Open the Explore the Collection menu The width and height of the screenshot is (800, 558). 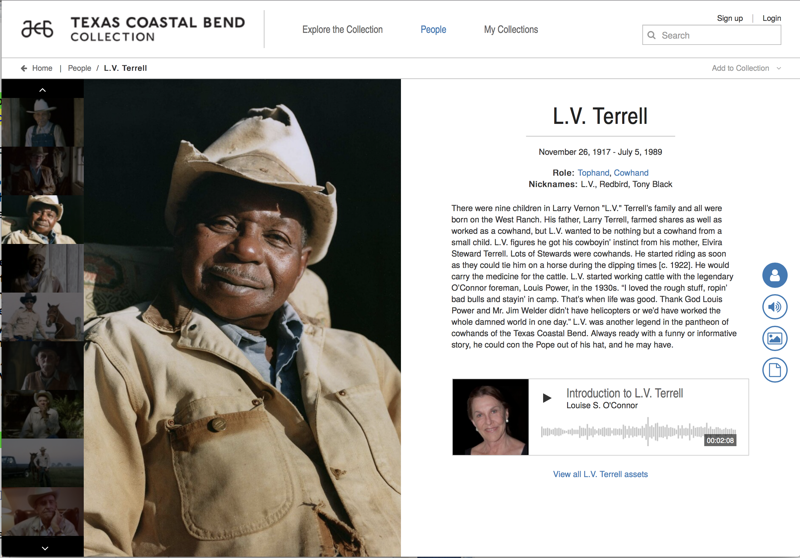(x=342, y=30)
